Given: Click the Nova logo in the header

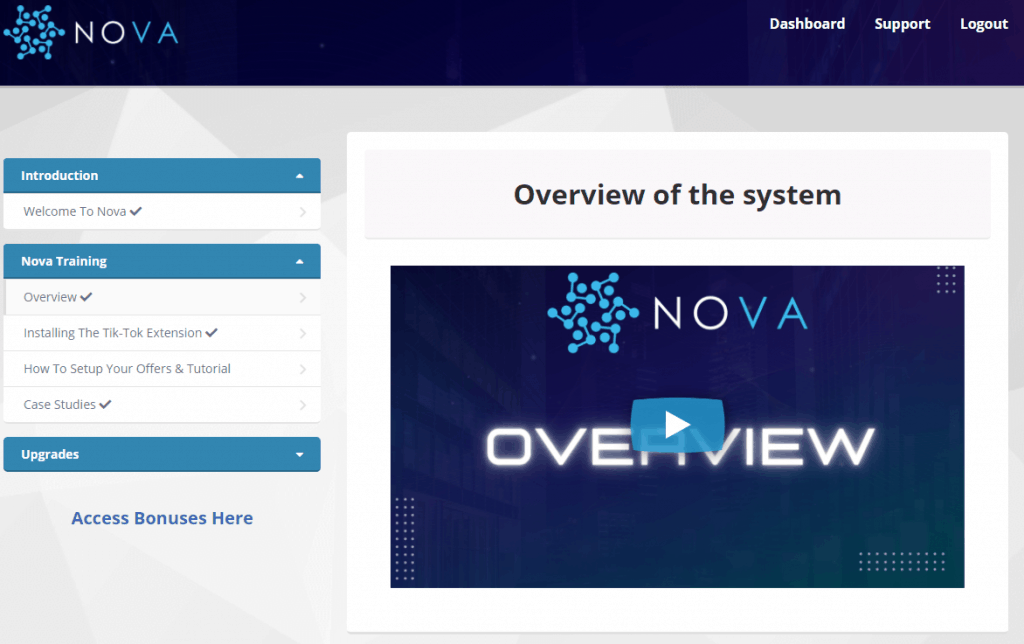Looking at the screenshot, I should coord(90,32).
